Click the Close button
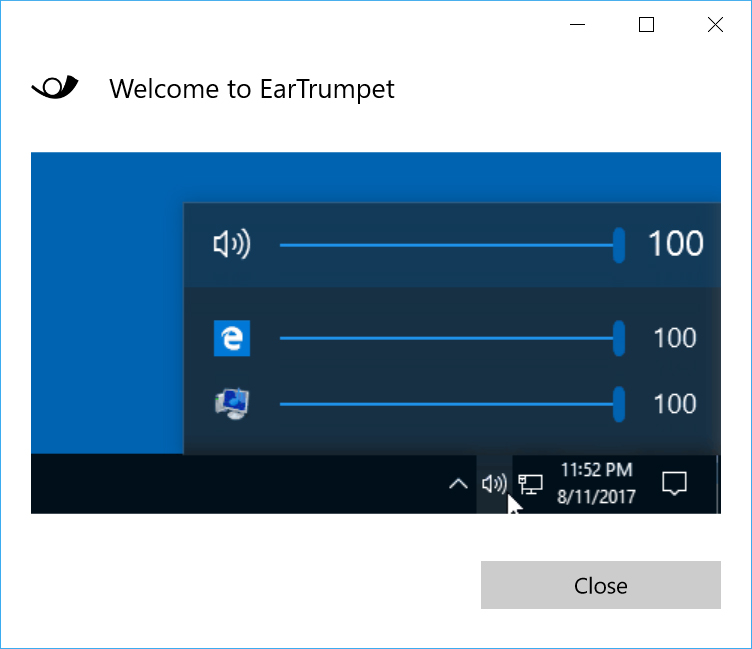 tap(600, 585)
